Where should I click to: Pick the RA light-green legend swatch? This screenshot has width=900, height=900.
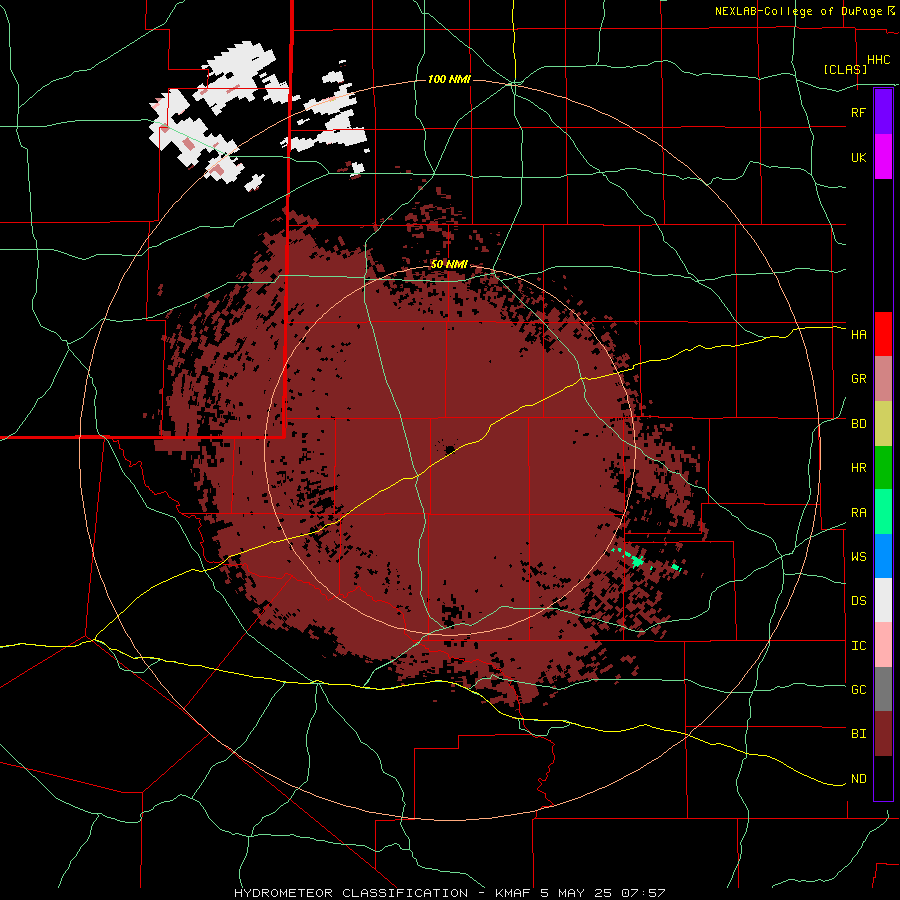pos(883,512)
